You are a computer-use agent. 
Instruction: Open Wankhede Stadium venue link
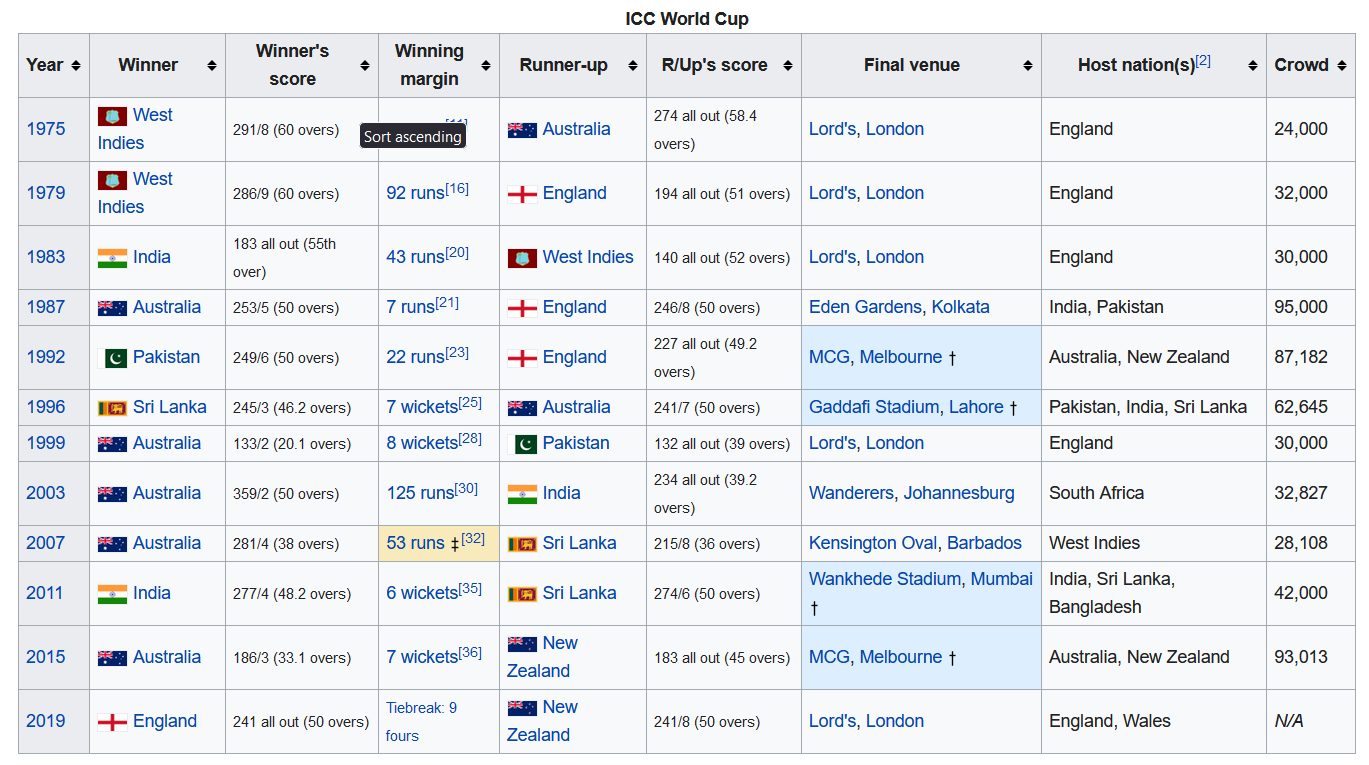pyautogui.click(x=885, y=579)
